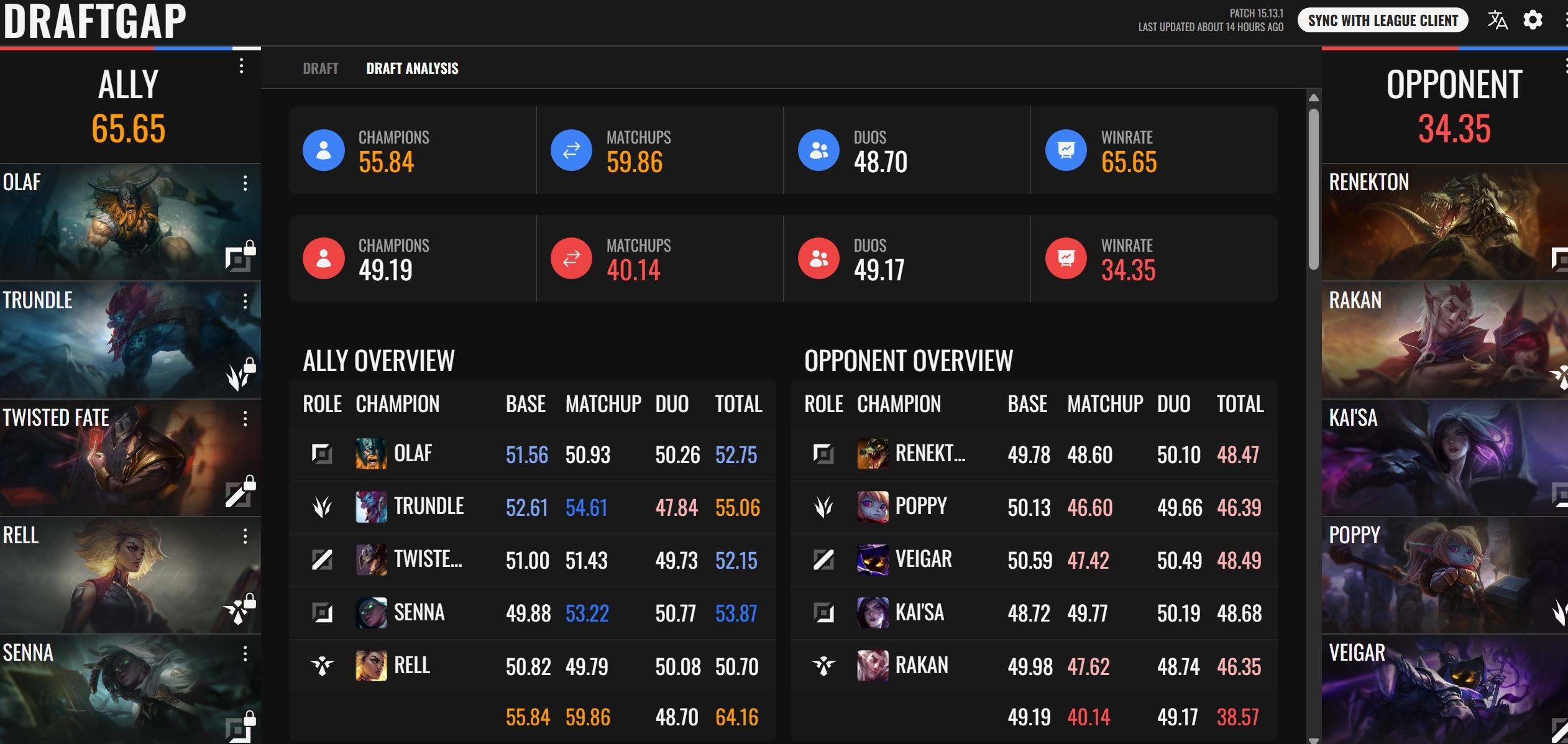Image resolution: width=1568 pixels, height=744 pixels.
Task: Toggle Olaf's top lane role lock
Action: click(x=240, y=257)
